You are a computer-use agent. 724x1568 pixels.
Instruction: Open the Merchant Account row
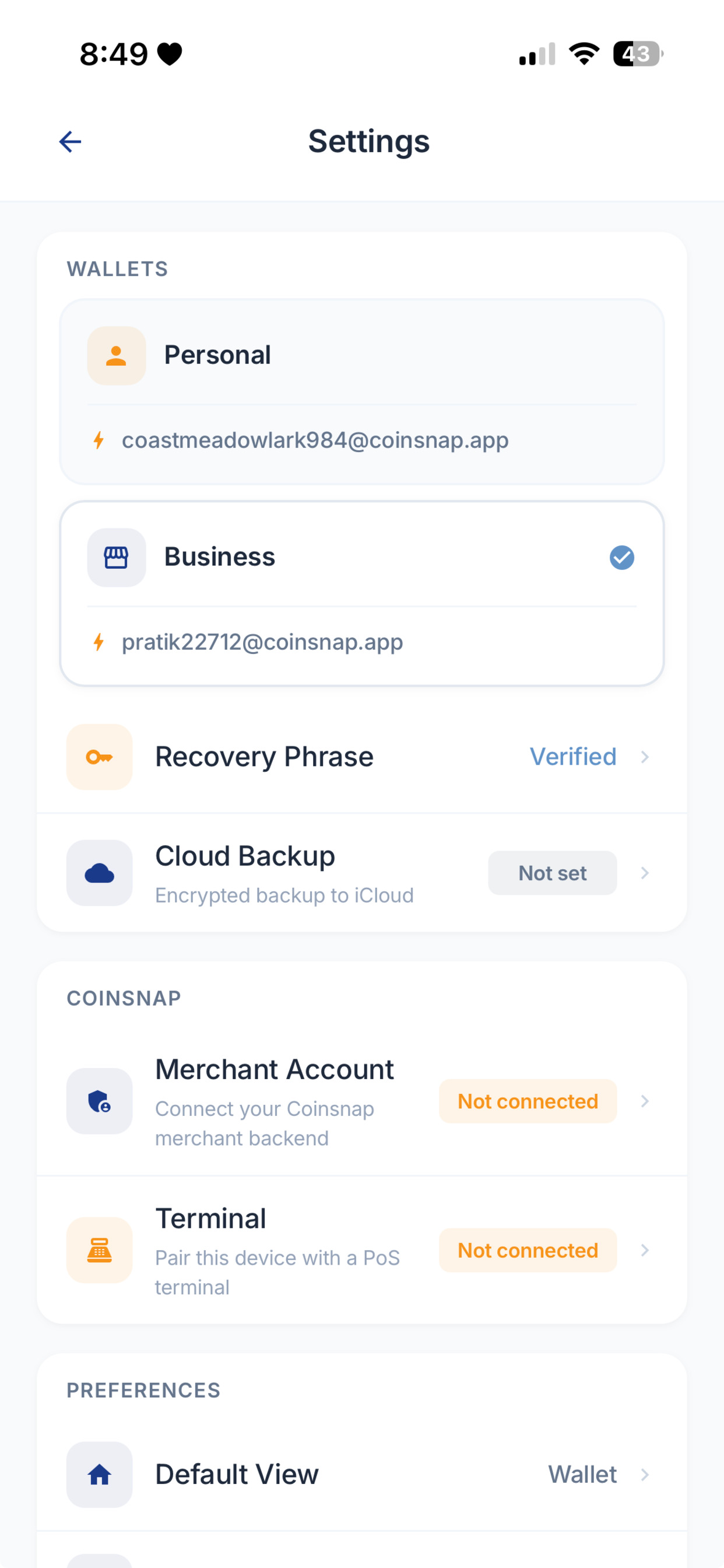click(x=362, y=1101)
